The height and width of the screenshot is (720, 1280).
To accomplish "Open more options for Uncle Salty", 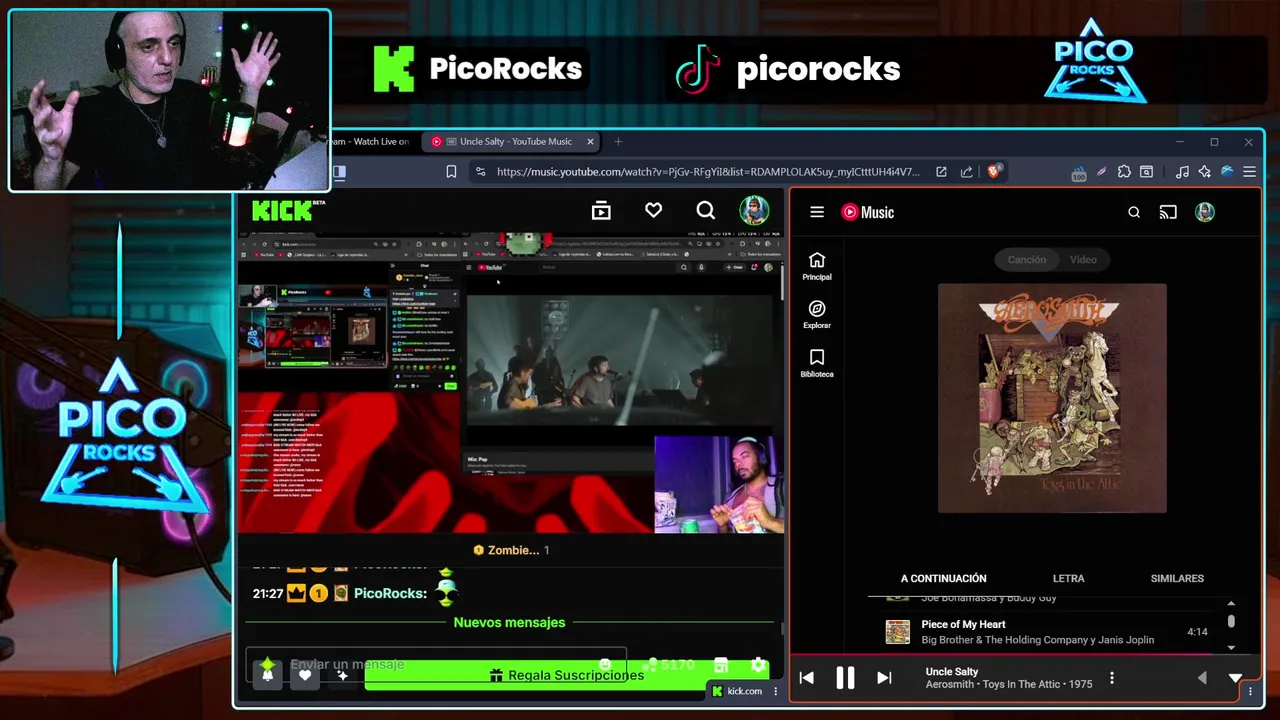I will coord(1112,678).
